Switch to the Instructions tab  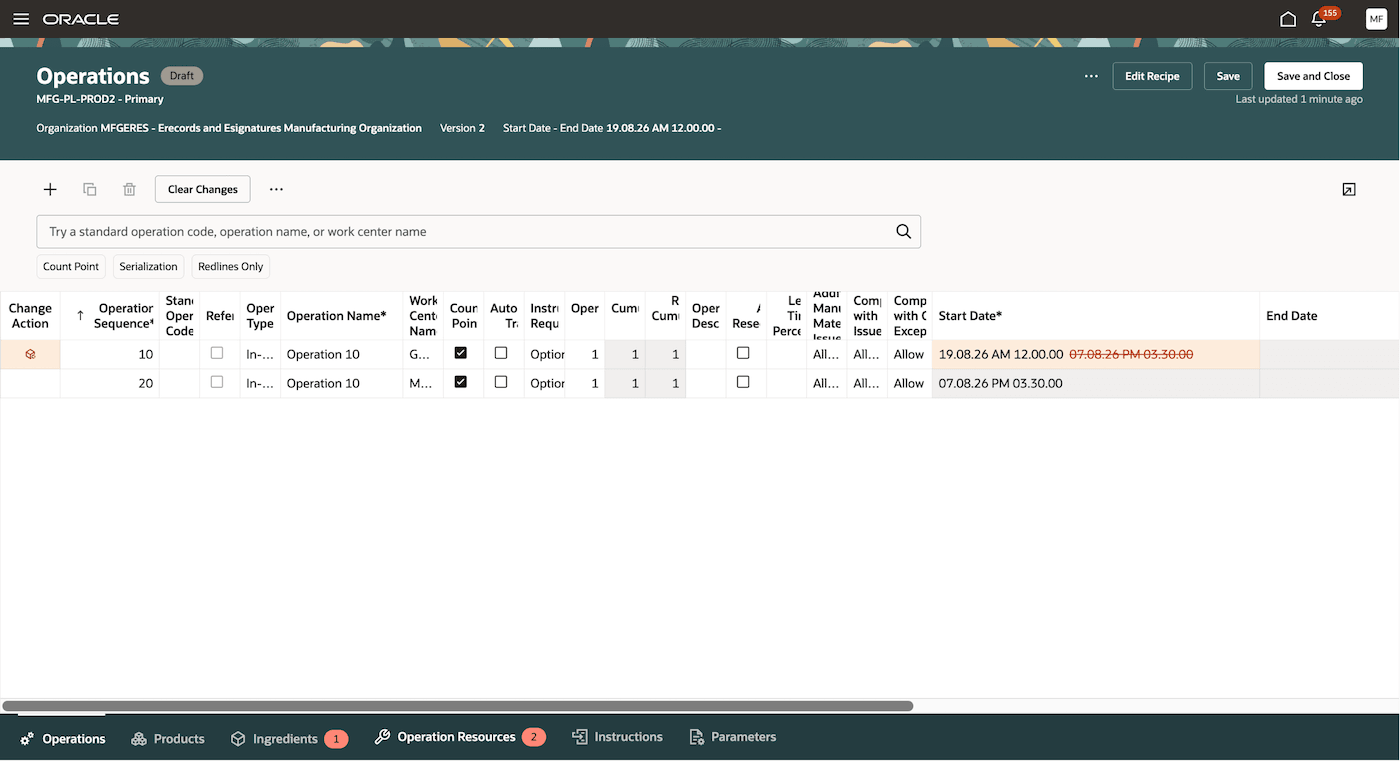point(617,737)
